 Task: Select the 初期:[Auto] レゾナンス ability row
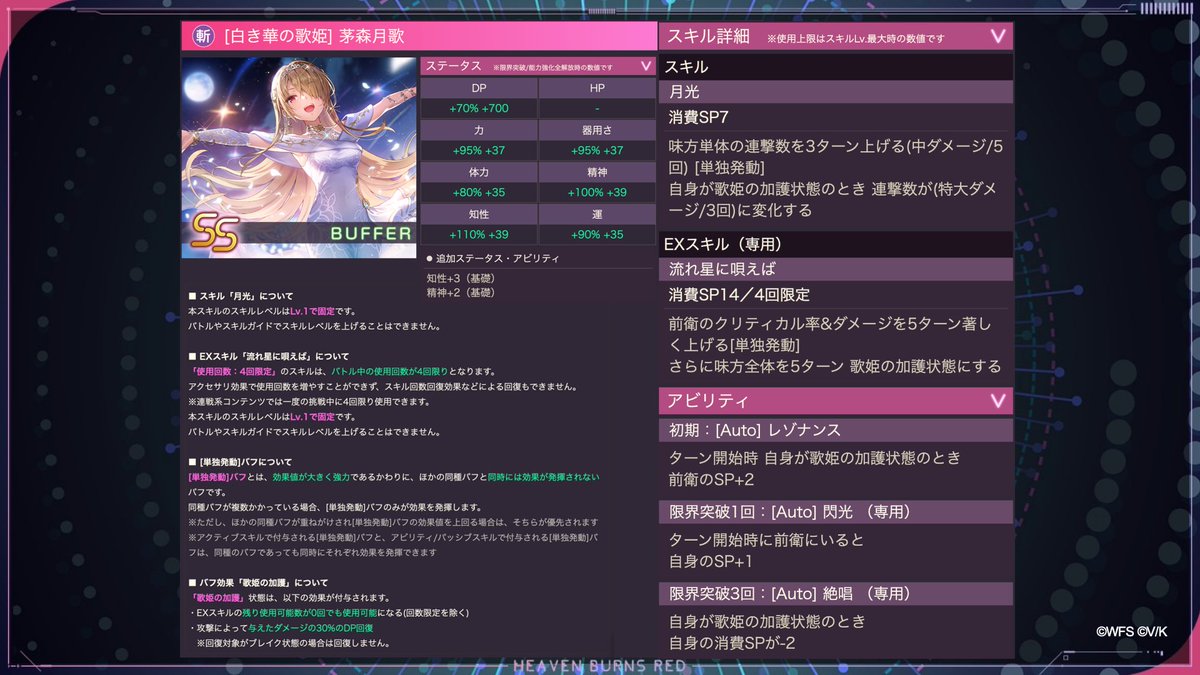[x=836, y=430]
